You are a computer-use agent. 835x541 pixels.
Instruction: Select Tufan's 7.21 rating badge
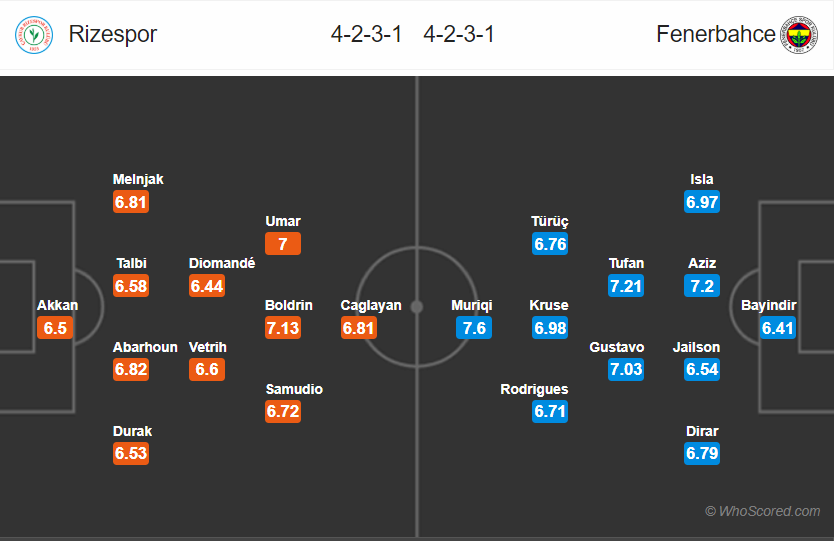626,286
